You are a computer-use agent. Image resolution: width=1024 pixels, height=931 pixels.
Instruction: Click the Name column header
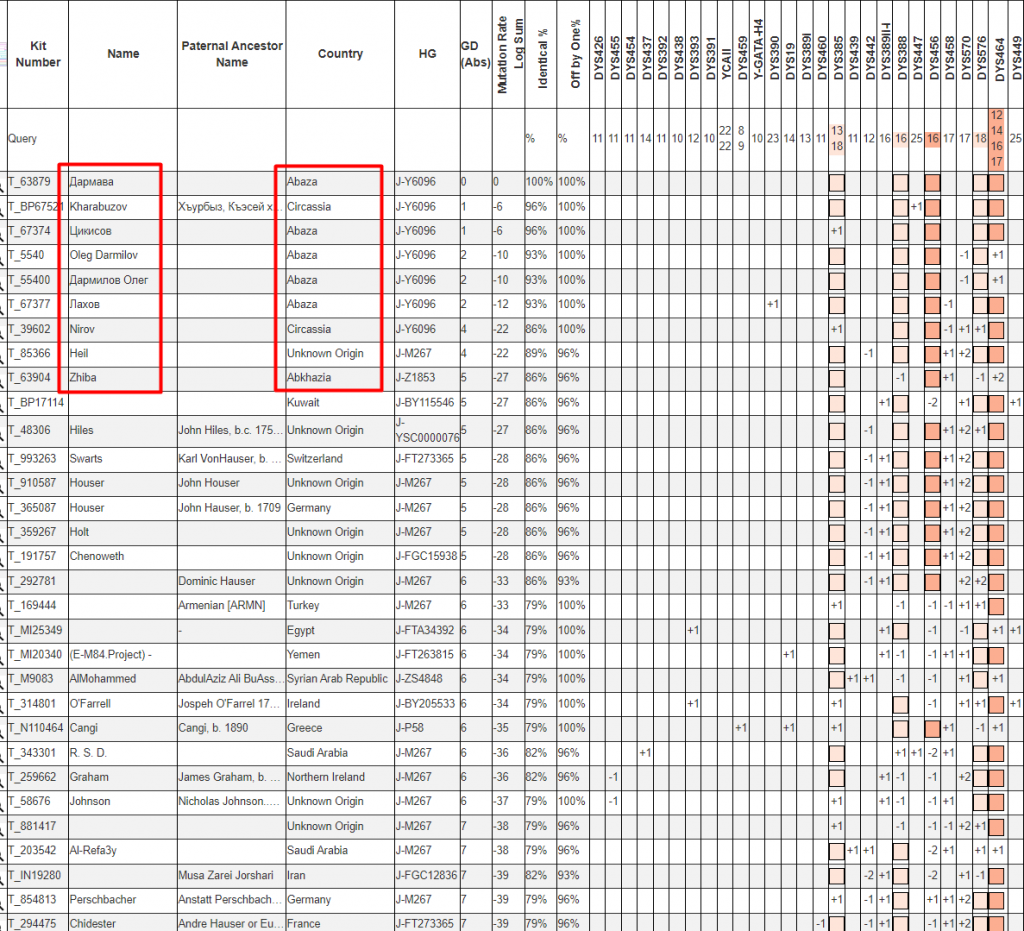point(123,54)
